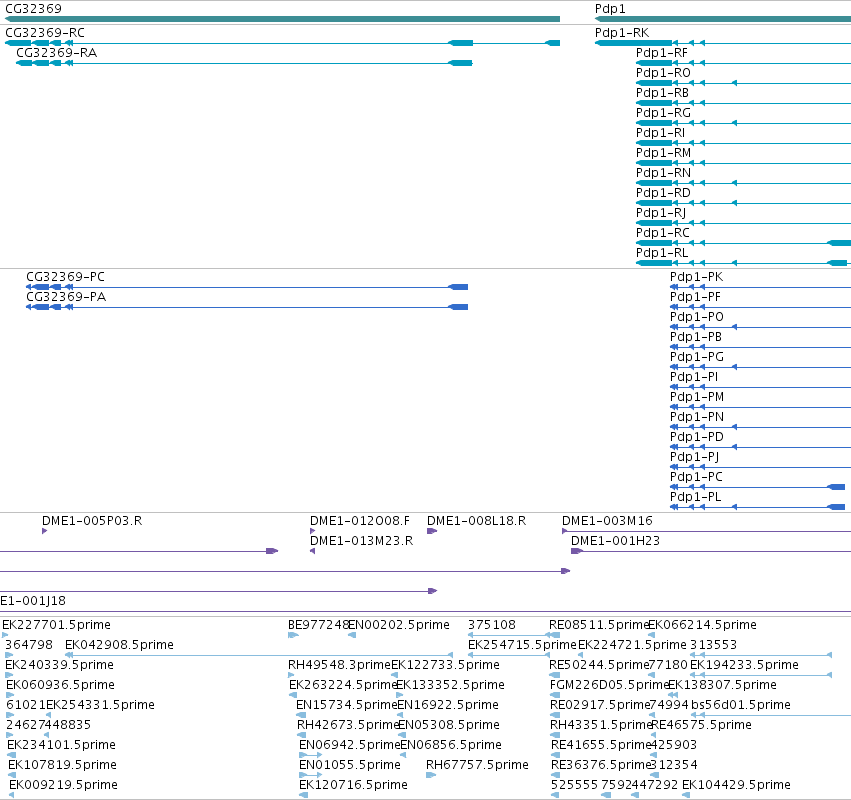851x800 pixels.
Task: Select EST EN06856.5prime label
Action: click(451, 746)
